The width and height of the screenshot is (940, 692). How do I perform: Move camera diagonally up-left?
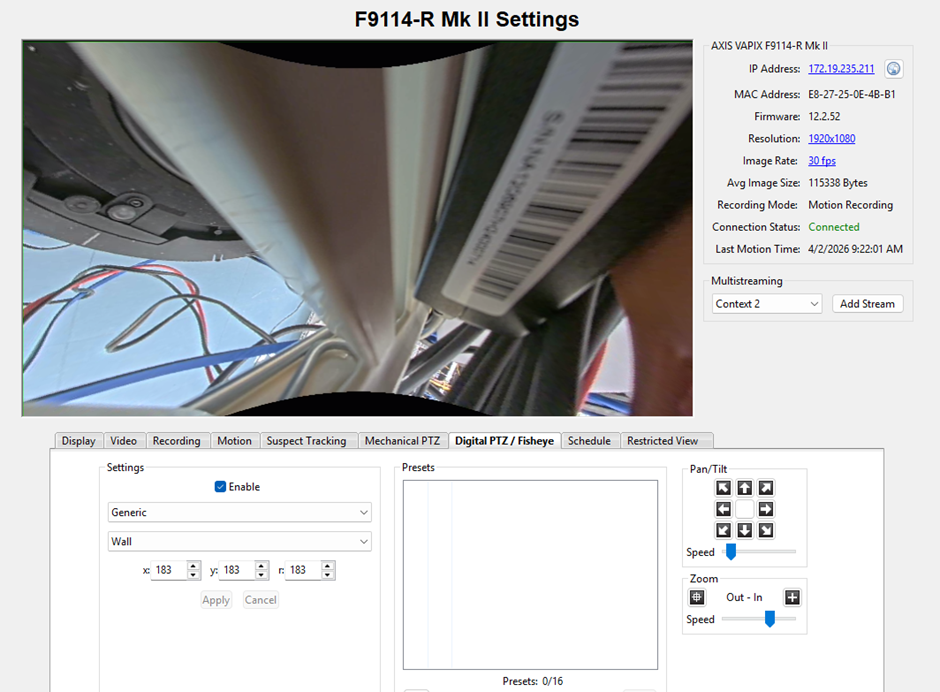click(x=723, y=488)
